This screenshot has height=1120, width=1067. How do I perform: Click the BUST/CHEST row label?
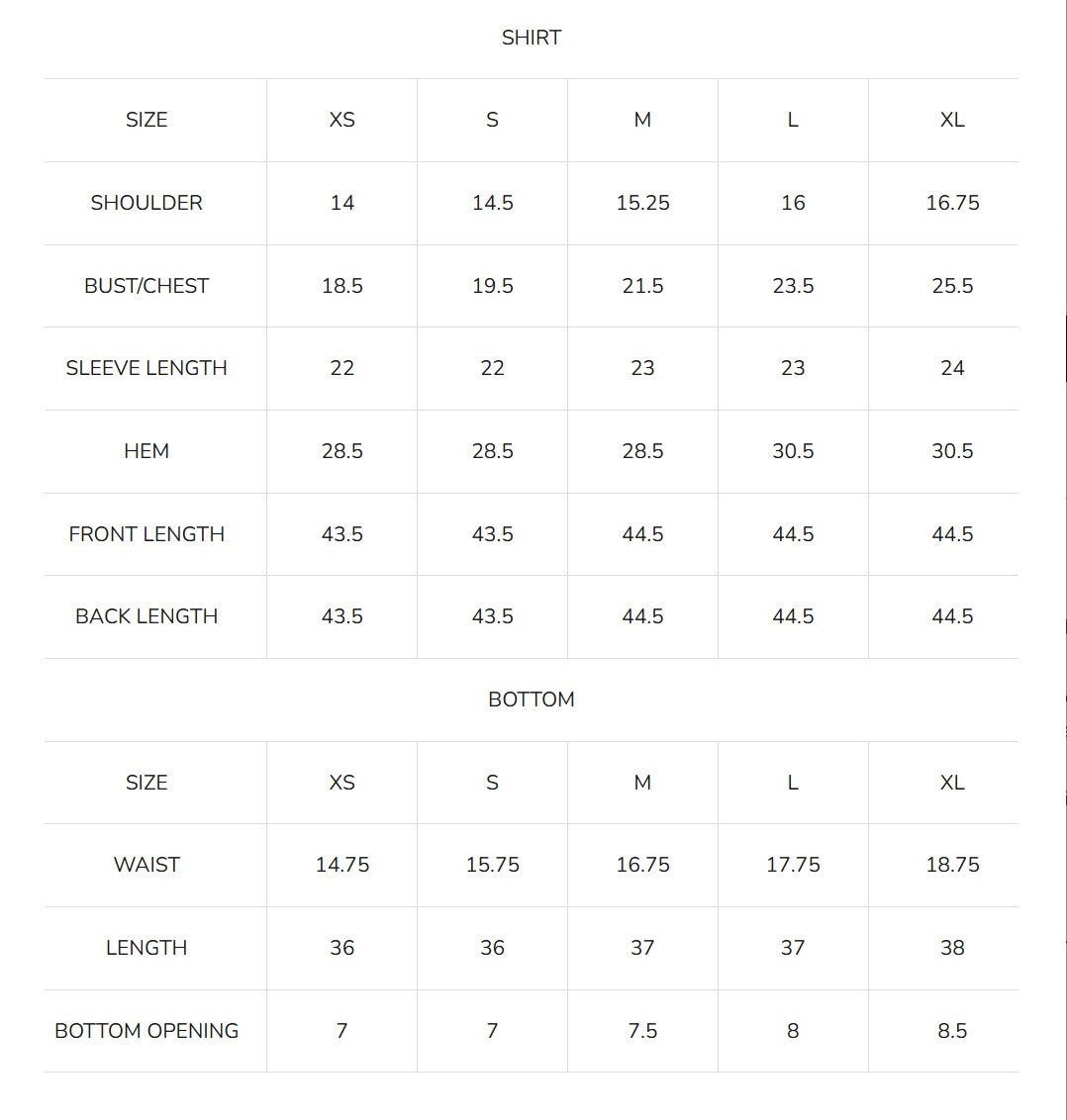(x=146, y=286)
